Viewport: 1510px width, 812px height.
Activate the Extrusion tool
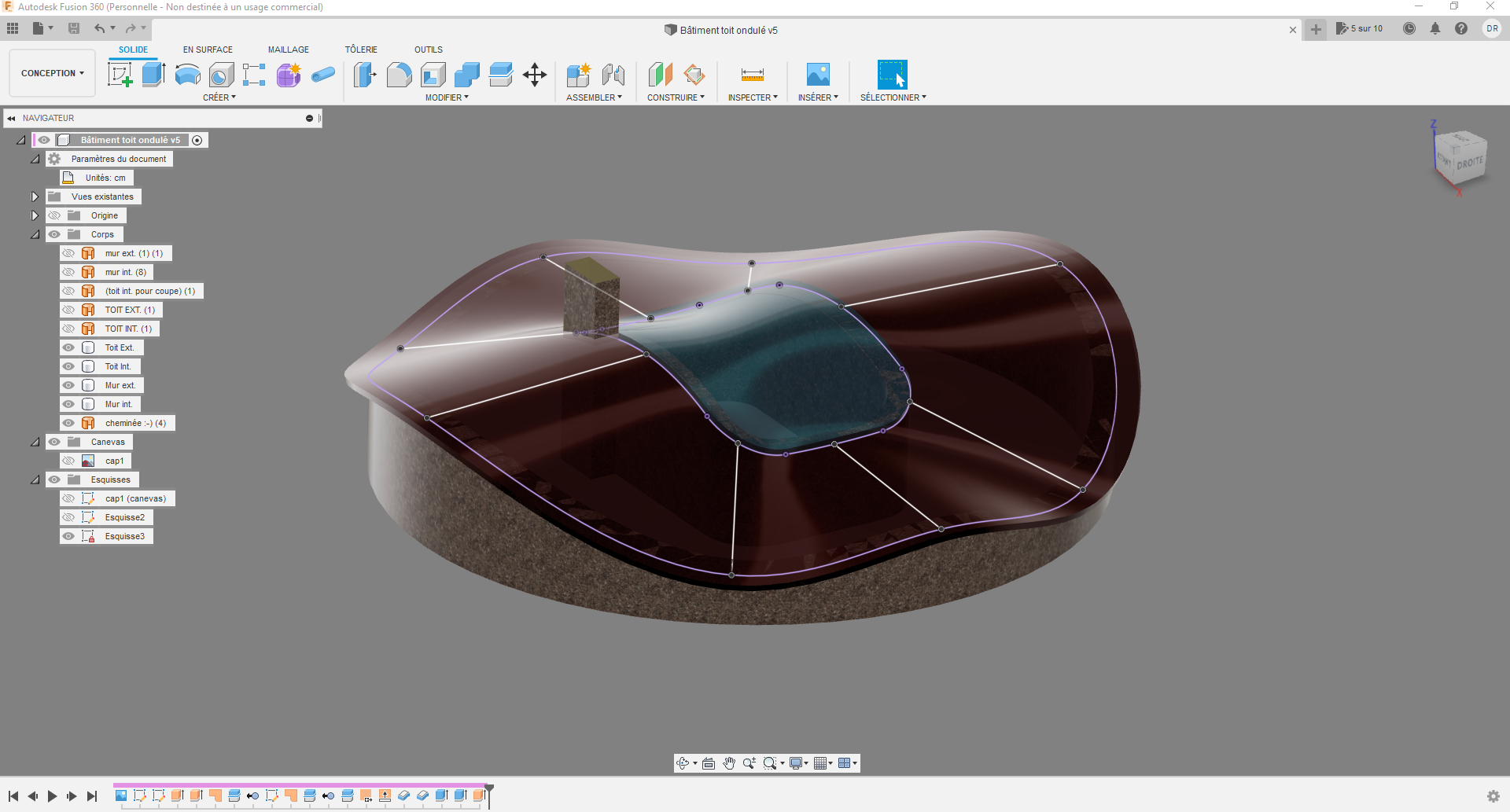153,75
